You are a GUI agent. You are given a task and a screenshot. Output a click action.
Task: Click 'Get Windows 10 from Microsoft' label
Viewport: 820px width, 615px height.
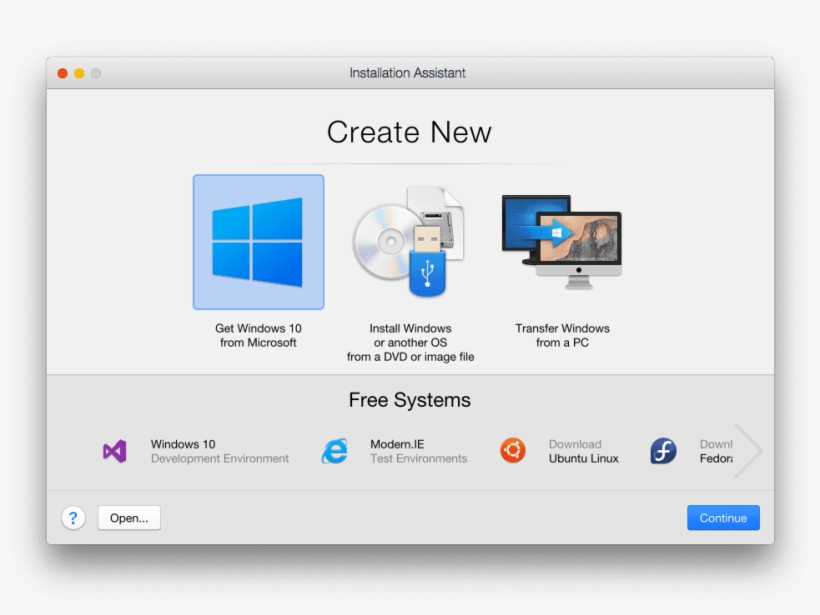pos(258,335)
